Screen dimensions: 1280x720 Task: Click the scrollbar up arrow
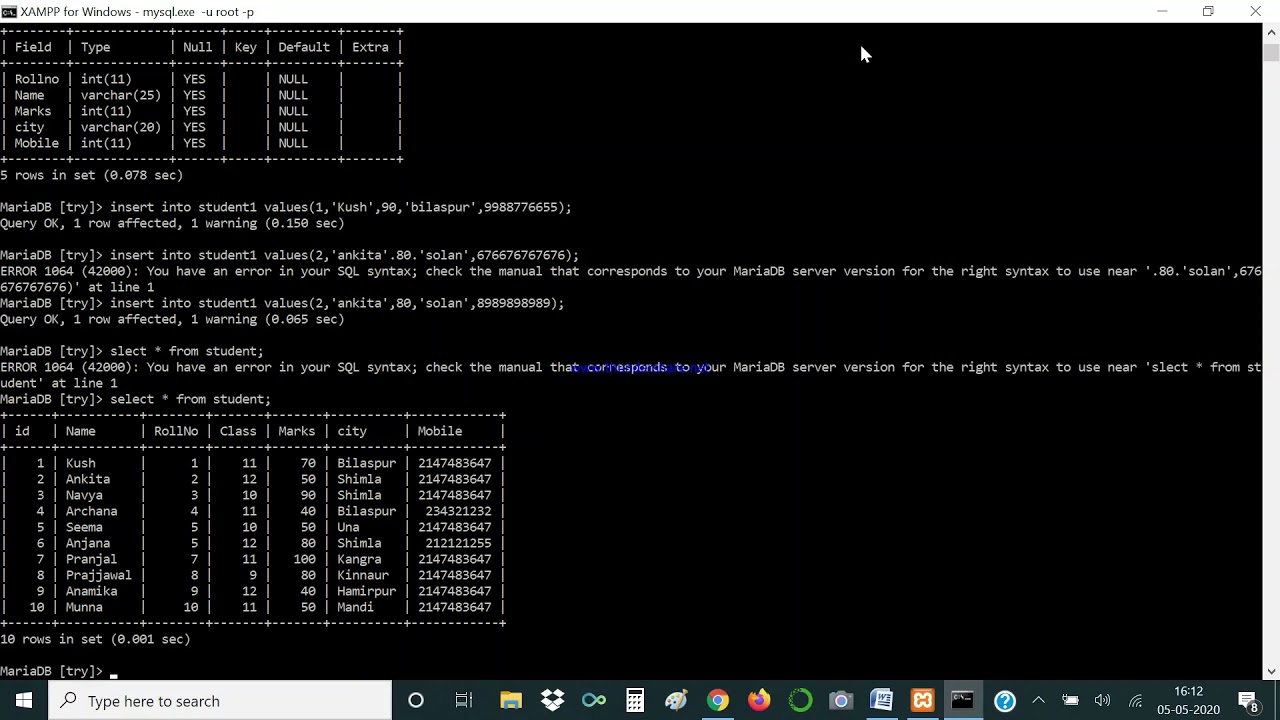(x=1271, y=31)
